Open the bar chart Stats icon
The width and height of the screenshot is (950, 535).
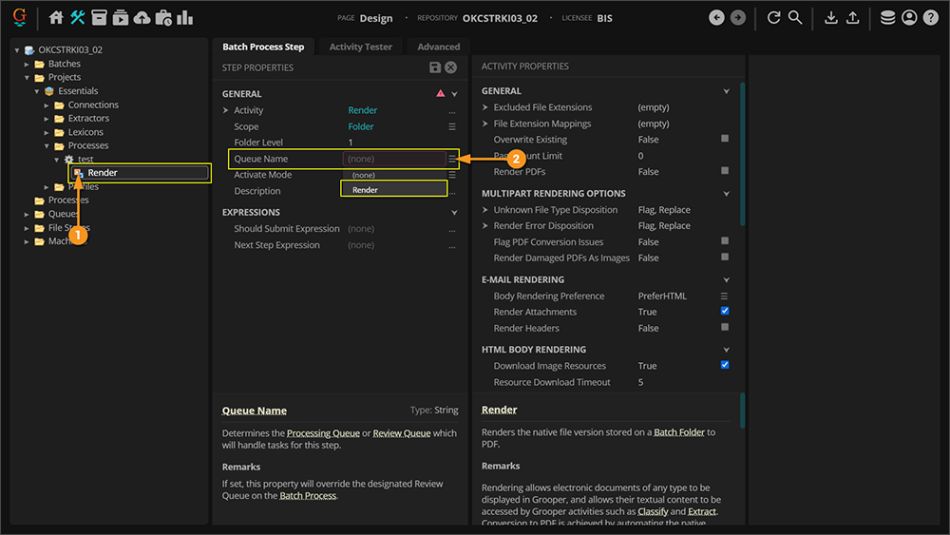(185, 18)
